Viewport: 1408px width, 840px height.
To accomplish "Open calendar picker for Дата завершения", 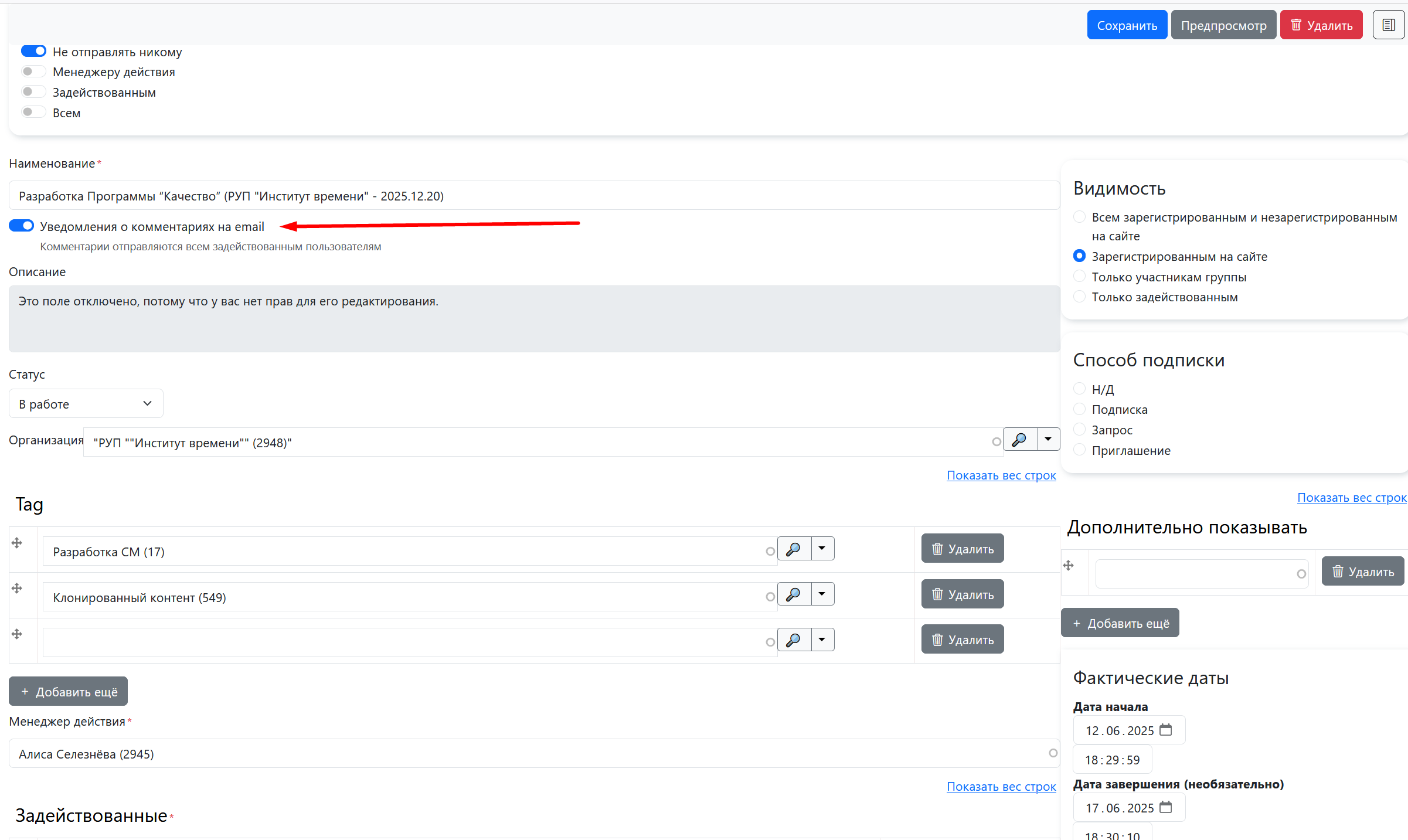I will [1166, 807].
